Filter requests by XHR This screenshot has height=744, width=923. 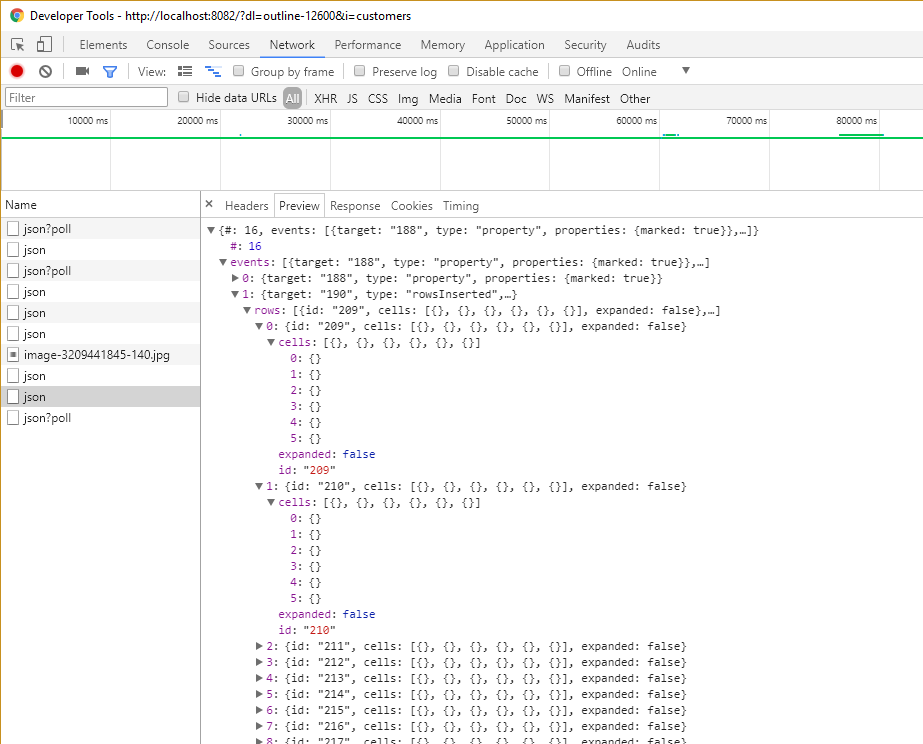(326, 98)
